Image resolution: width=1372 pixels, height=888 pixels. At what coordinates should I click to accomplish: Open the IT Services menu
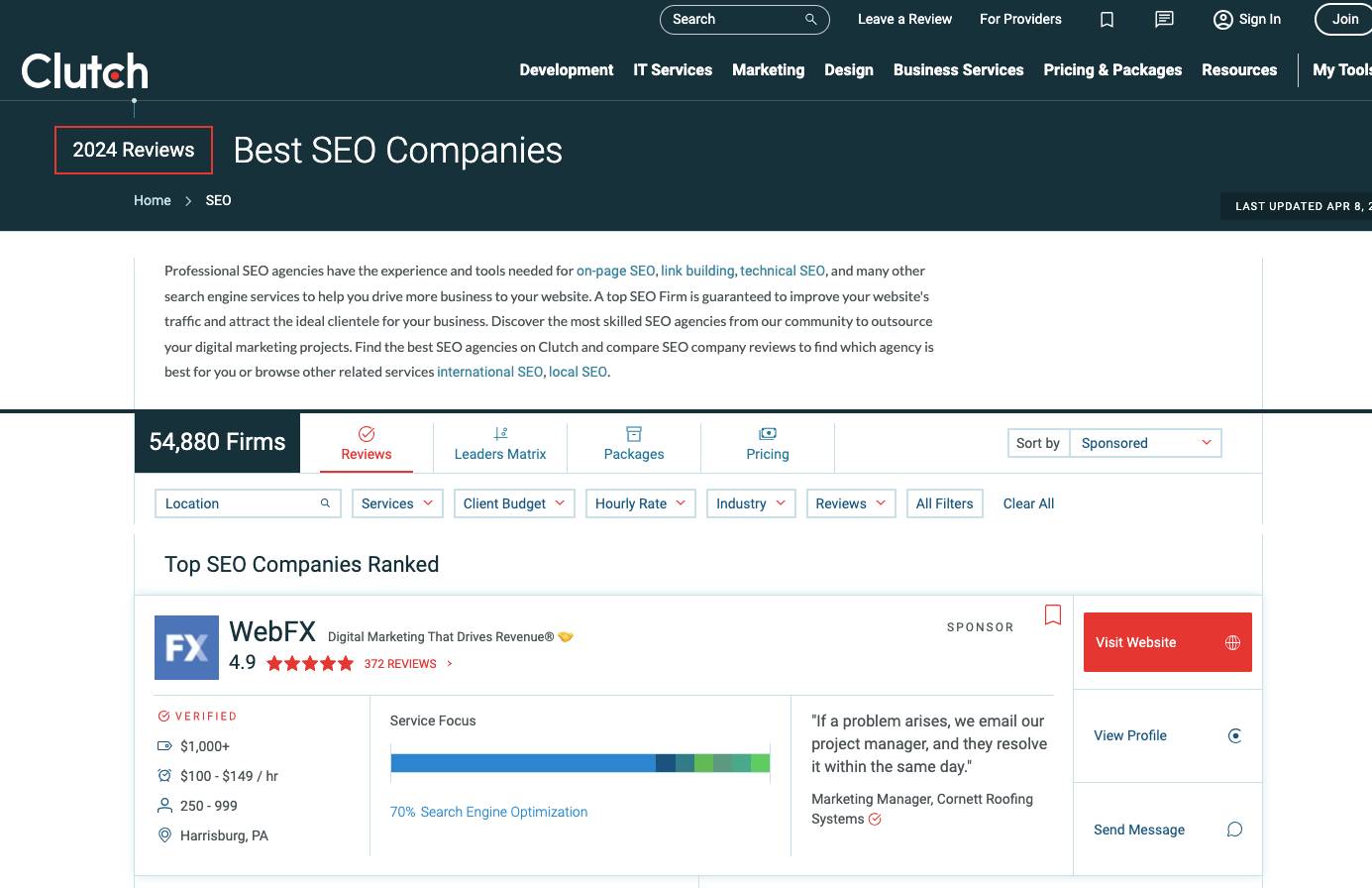[673, 70]
